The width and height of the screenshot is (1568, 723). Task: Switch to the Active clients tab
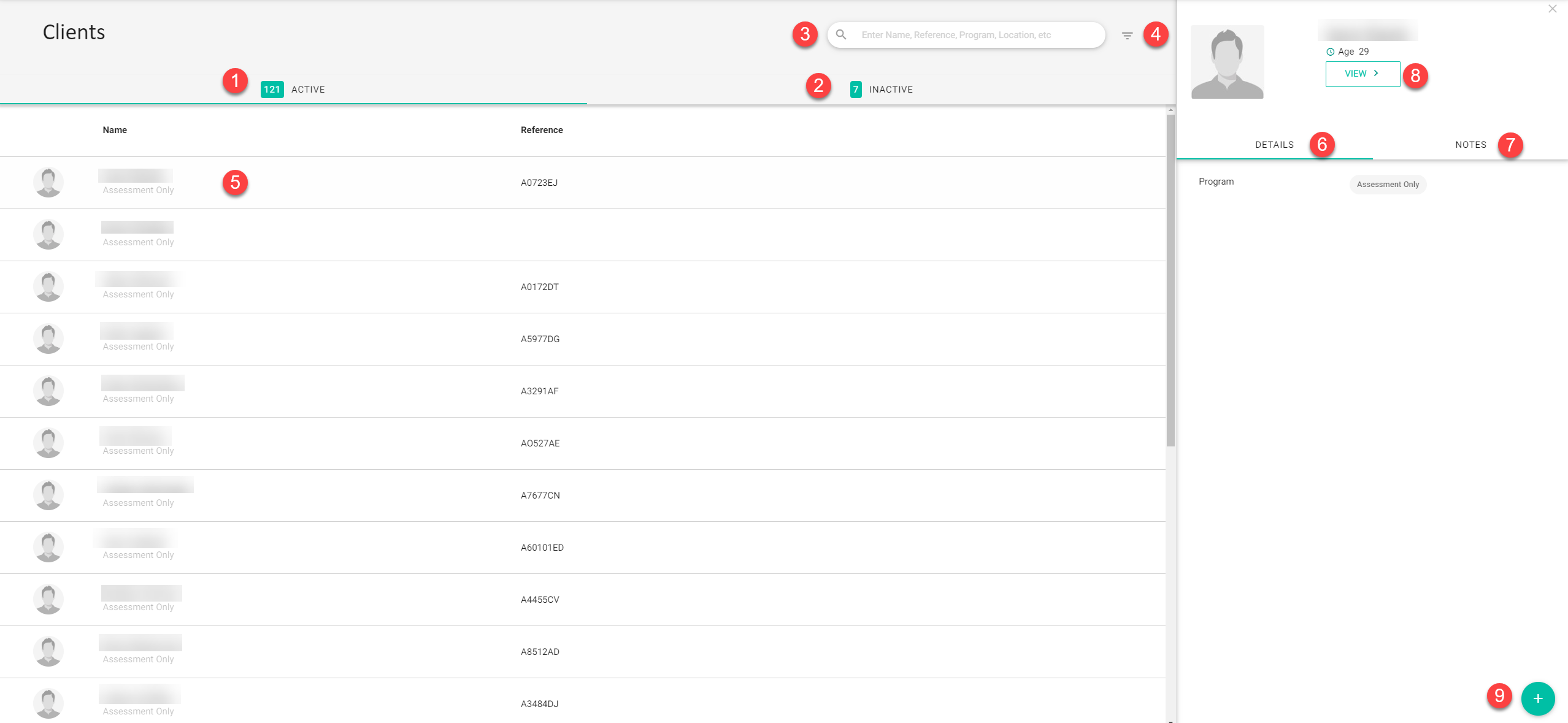click(293, 90)
